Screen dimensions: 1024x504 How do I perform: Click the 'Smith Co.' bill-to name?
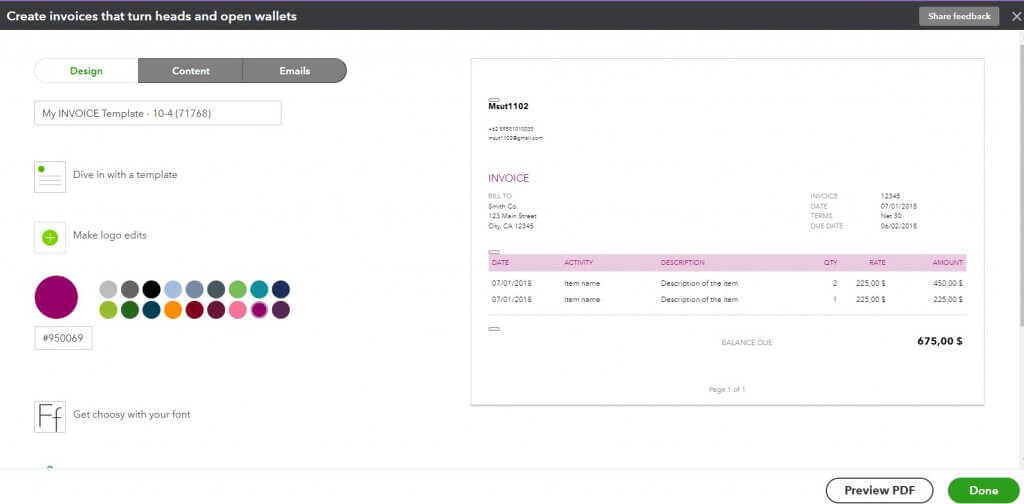pos(503,206)
